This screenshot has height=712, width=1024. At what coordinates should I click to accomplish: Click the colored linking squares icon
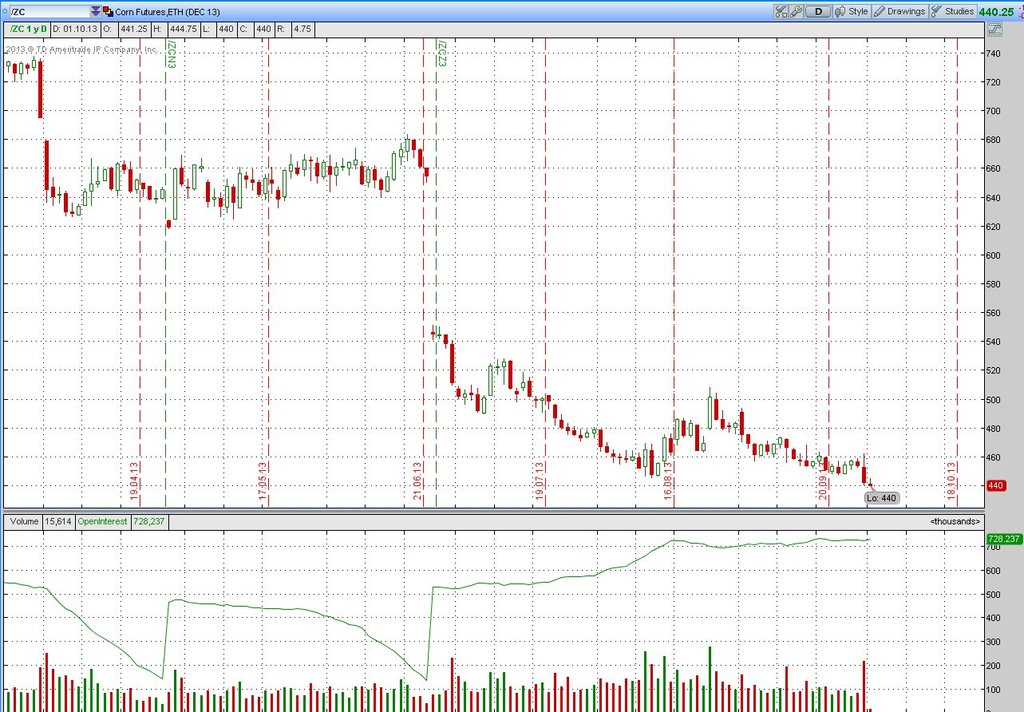pyautogui.click(x=108, y=12)
